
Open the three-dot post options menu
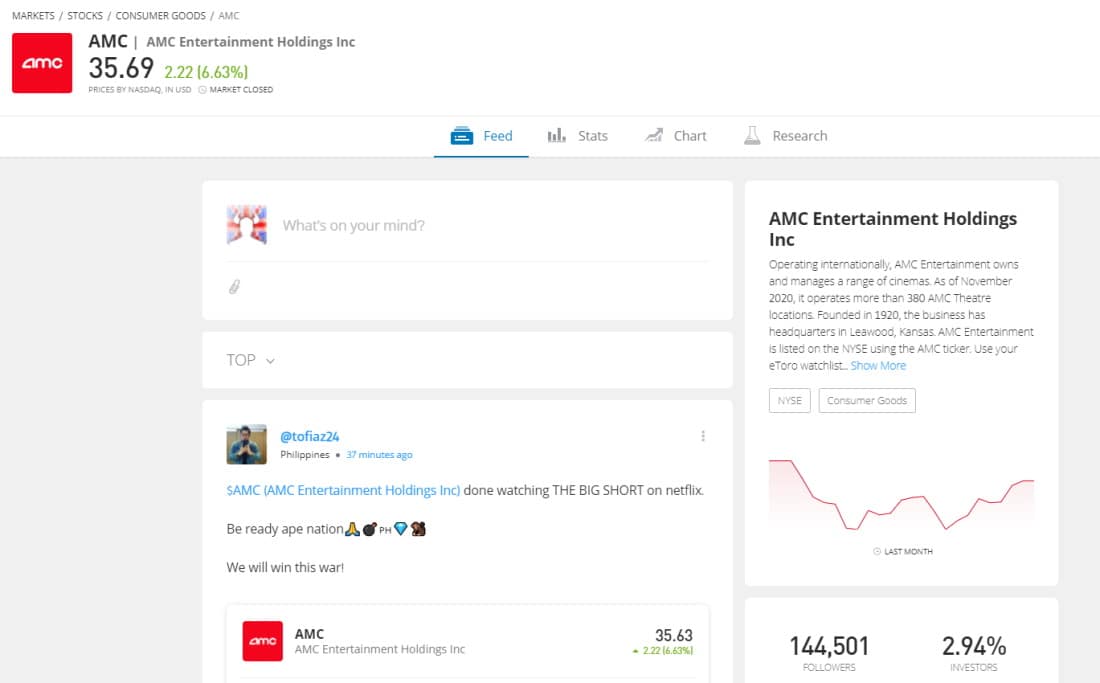click(x=703, y=436)
